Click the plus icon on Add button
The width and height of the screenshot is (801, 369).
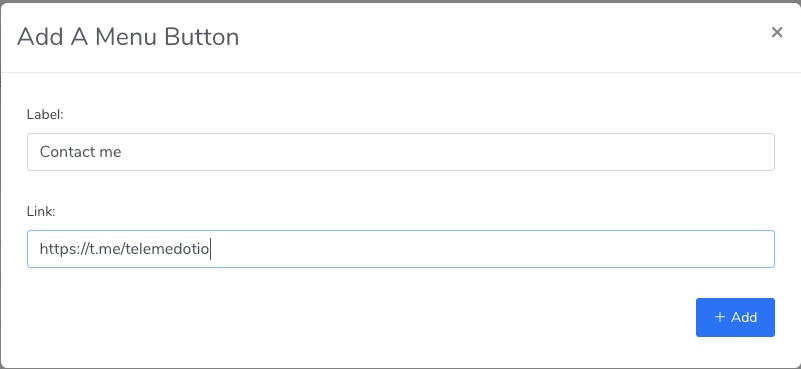click(x=719, y=317)
